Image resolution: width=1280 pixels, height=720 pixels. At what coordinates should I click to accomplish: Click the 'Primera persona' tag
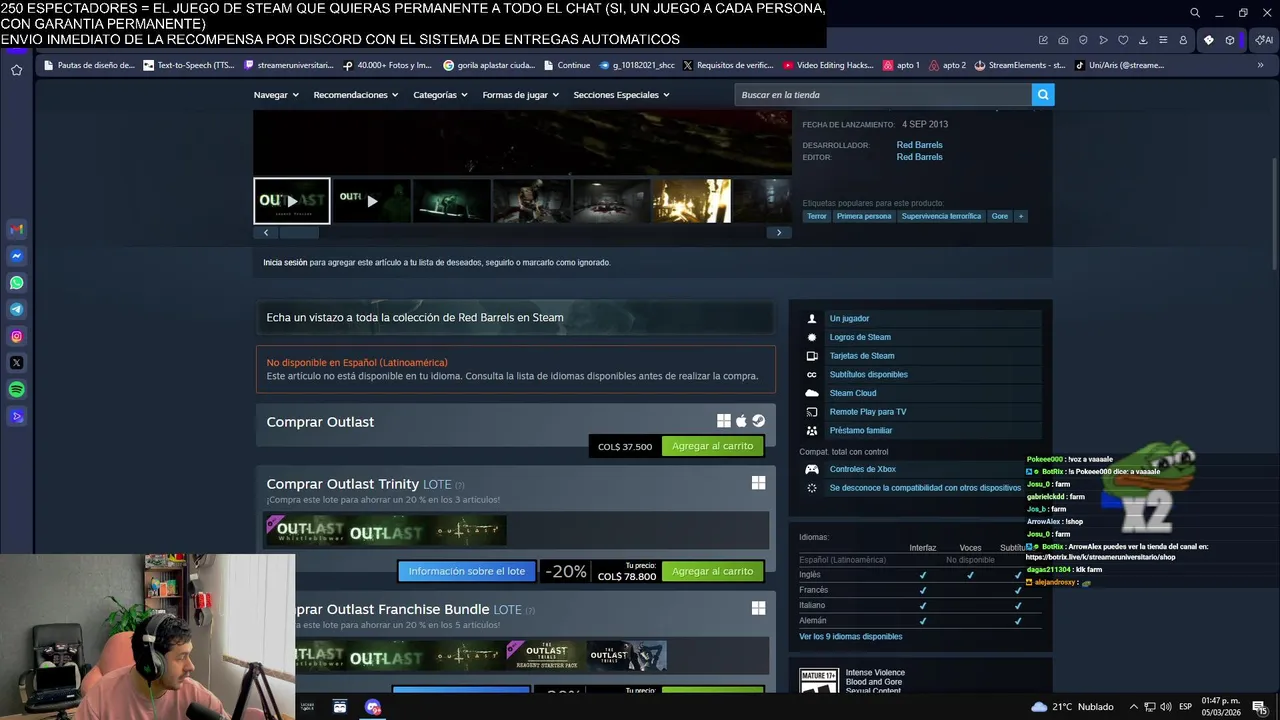(x=864, y=216)
